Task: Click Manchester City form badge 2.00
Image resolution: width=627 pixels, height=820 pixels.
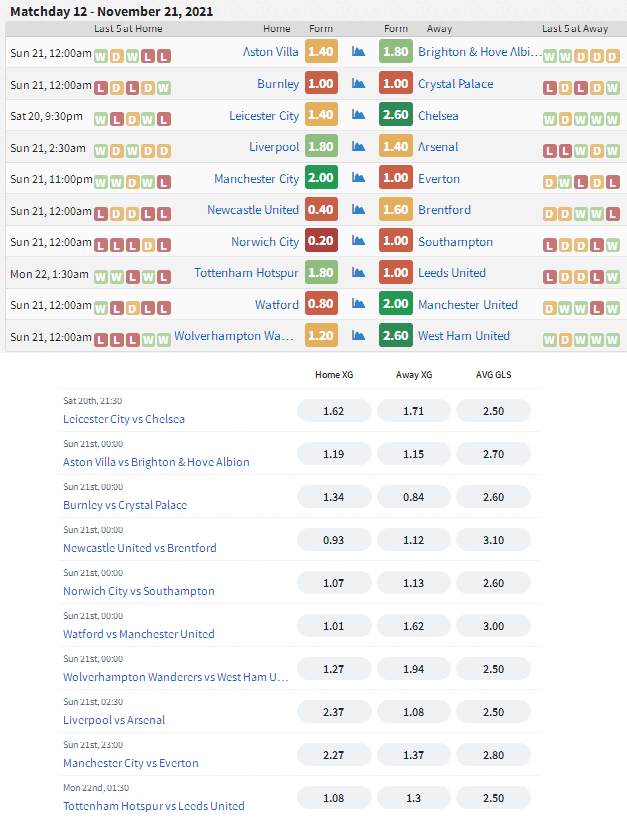Action: pyautogui.click(x=321, y=178)
